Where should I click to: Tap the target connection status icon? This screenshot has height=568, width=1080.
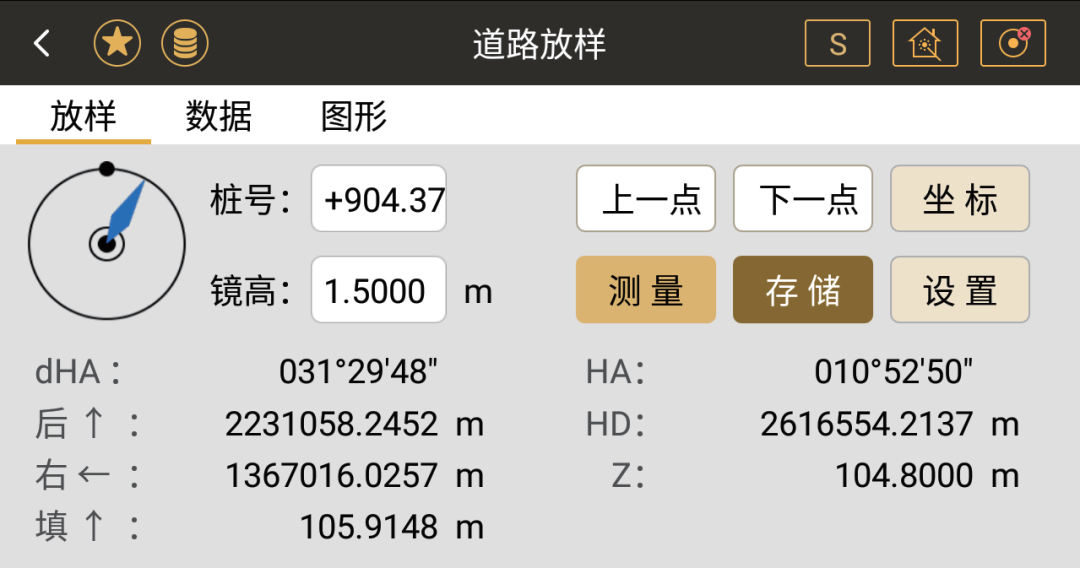click(x=1013, y=43)
